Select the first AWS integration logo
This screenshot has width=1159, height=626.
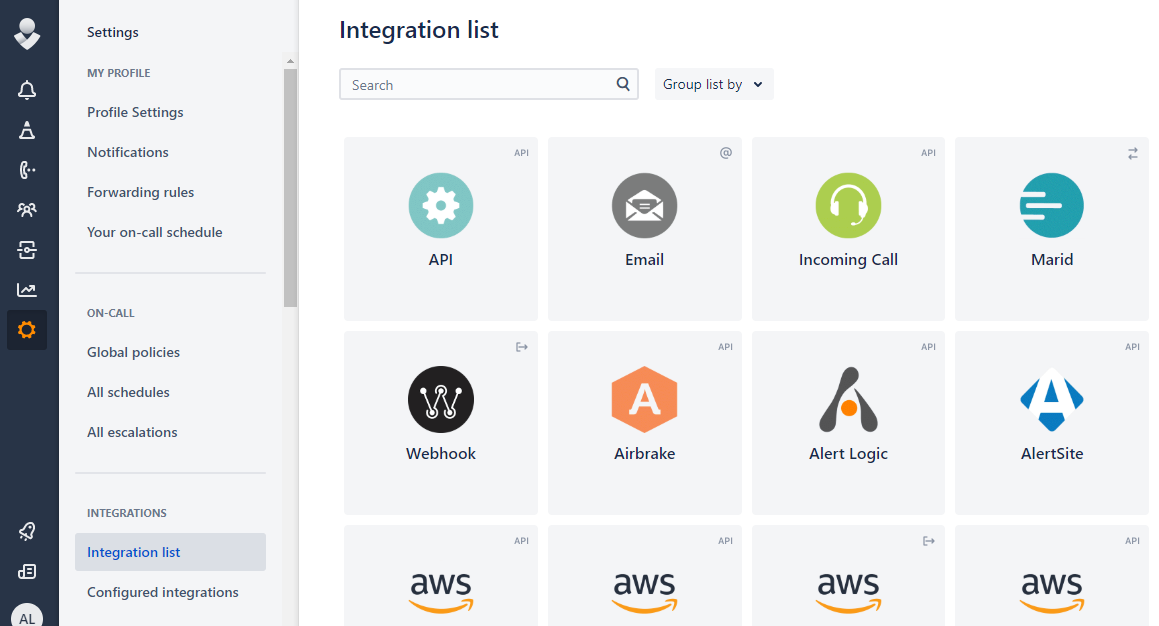pyautogui.click(x=441, y=591)
